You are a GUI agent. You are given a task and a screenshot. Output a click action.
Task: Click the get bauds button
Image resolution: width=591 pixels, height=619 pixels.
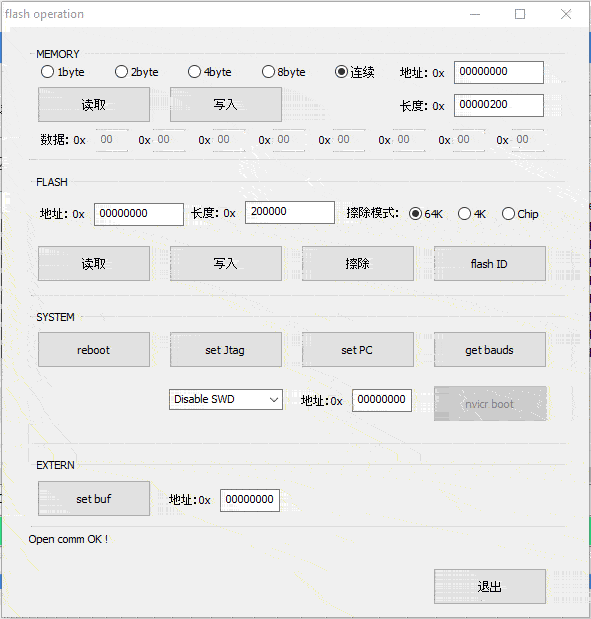pos(490,350)
